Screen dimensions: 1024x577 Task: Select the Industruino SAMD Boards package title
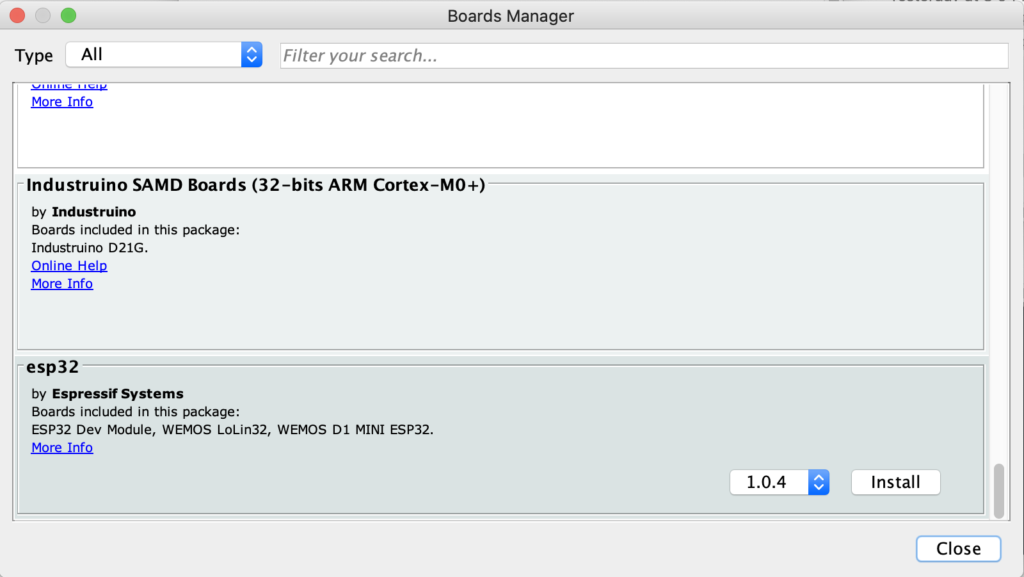[255, 185]
